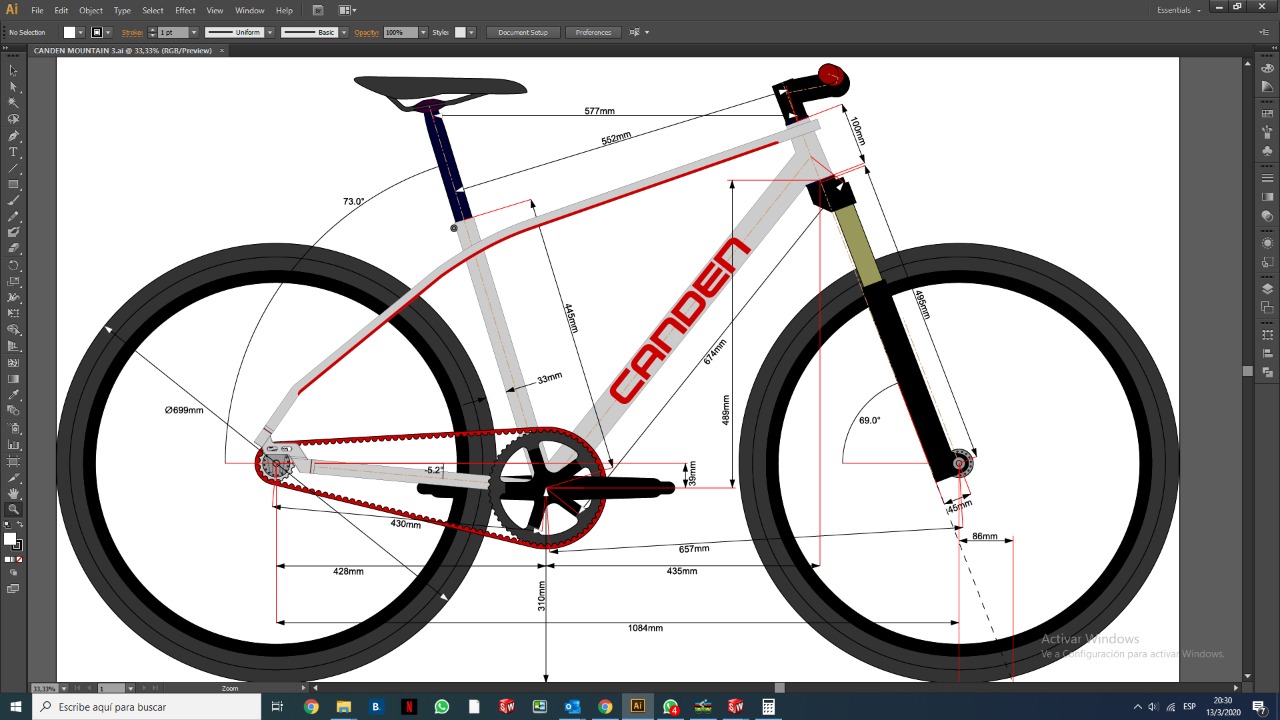Reset to default fill and stroke

pos(6,525)
